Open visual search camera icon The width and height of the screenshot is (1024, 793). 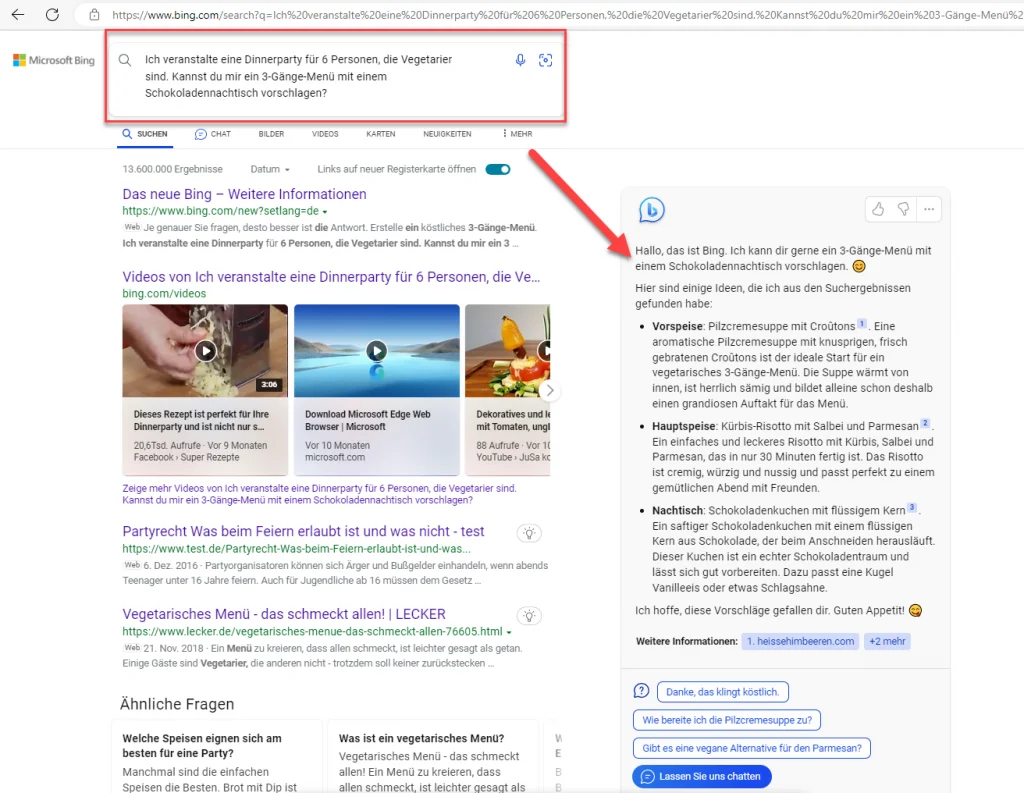pyautogui.click(x=545, y=60)
